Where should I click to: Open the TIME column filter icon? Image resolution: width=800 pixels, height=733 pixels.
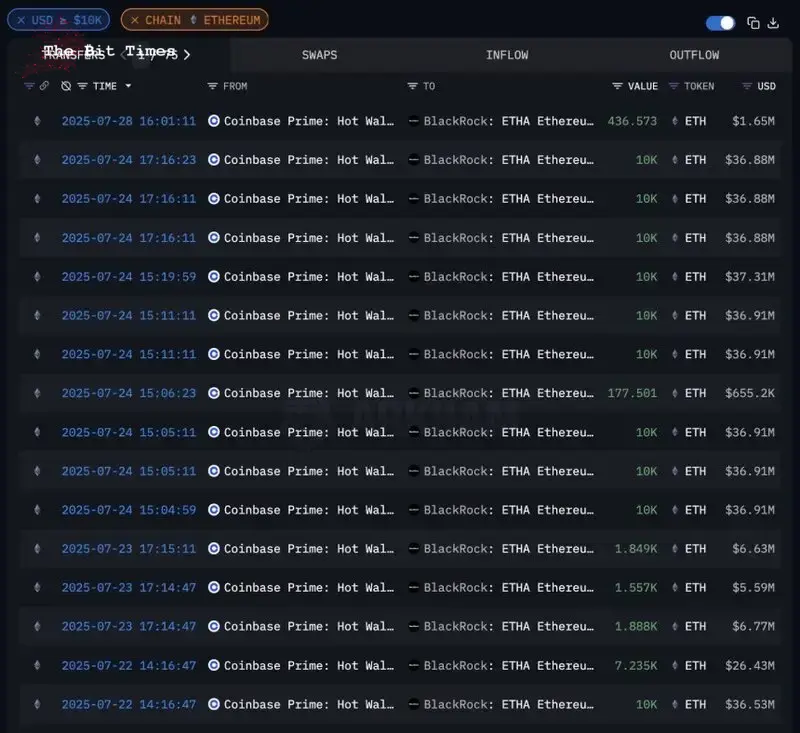point(82,86)
